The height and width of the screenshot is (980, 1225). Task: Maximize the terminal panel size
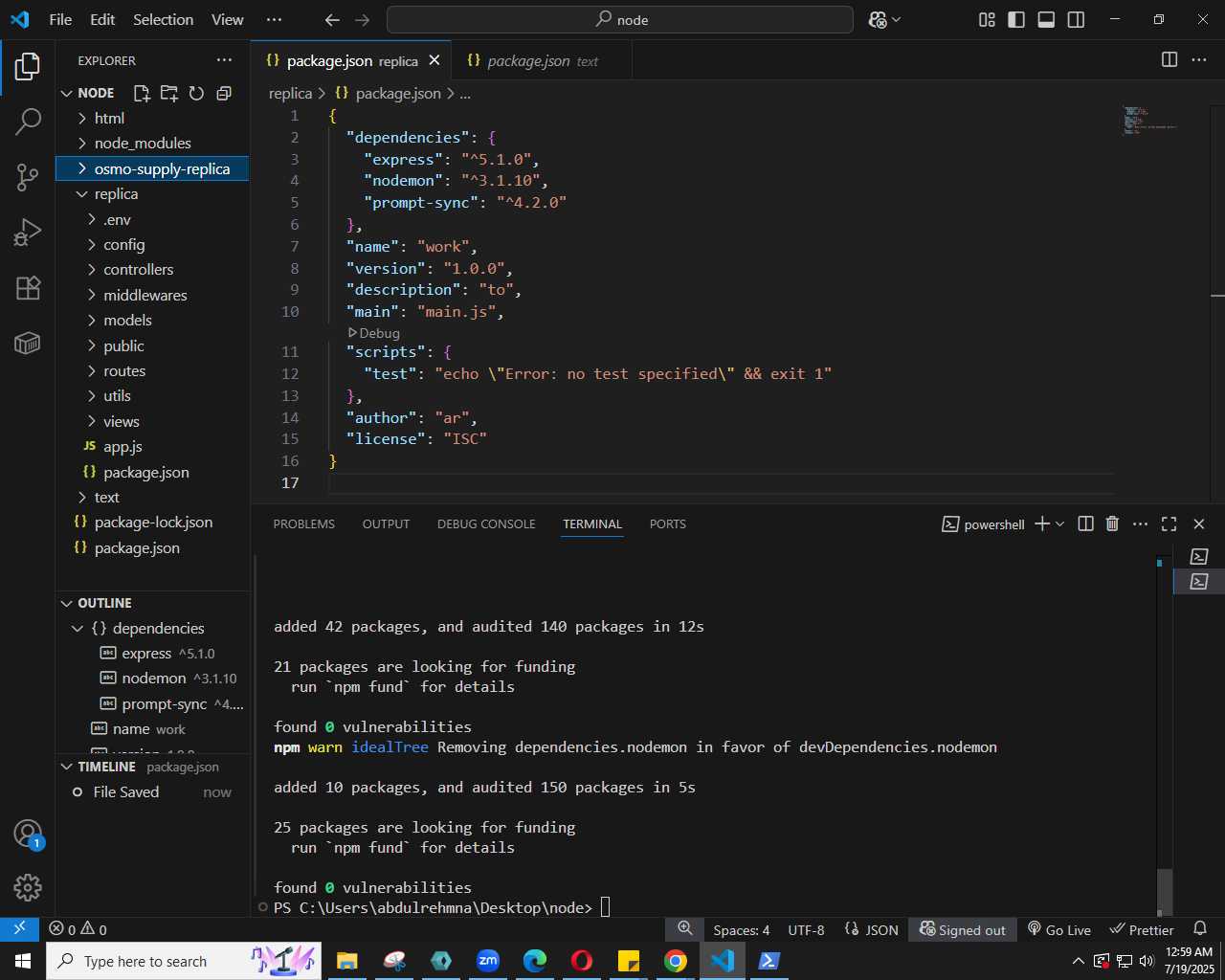coord(1169,523)
